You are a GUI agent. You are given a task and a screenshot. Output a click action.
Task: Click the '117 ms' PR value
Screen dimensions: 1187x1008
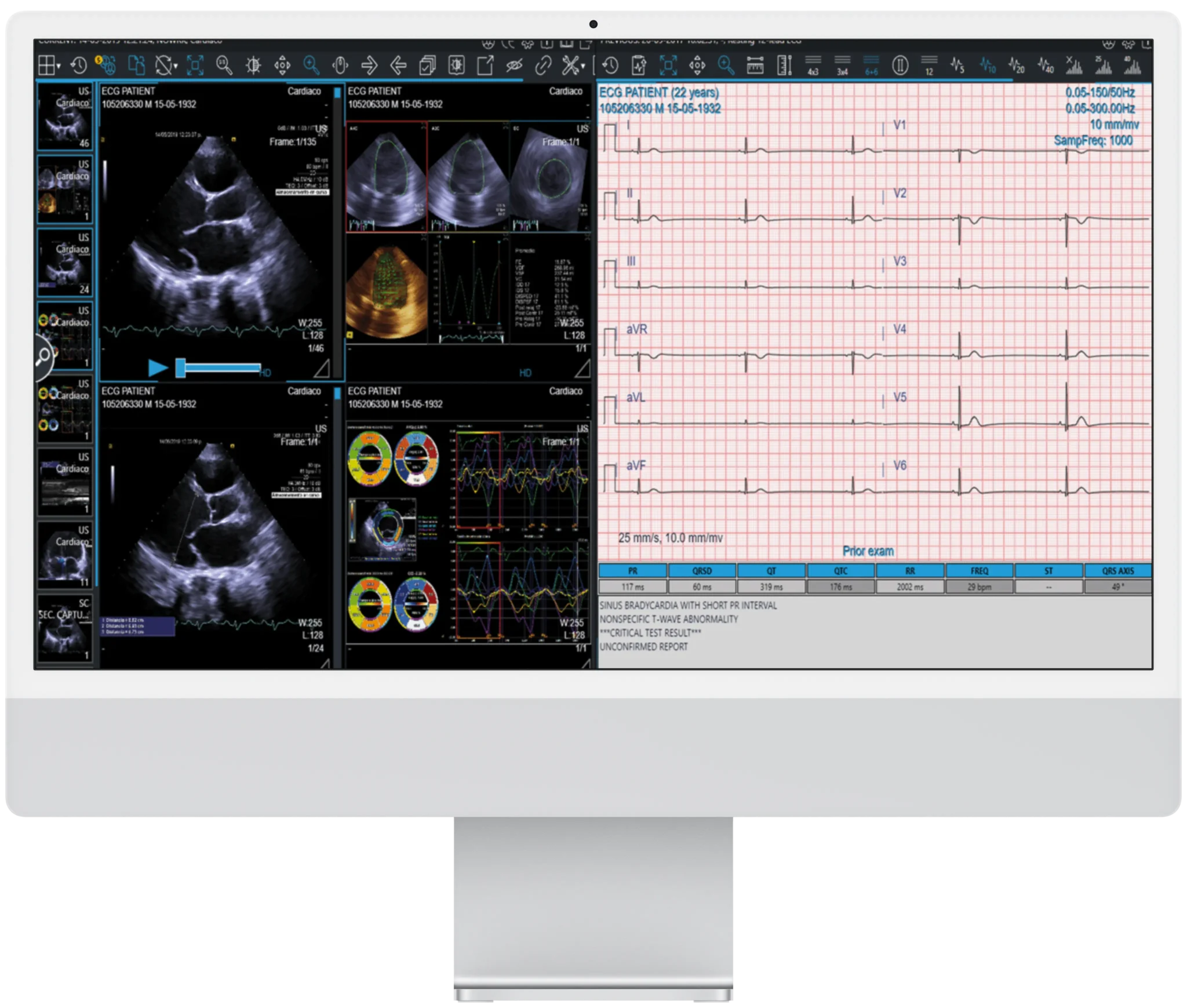click(x=632, y=587)
